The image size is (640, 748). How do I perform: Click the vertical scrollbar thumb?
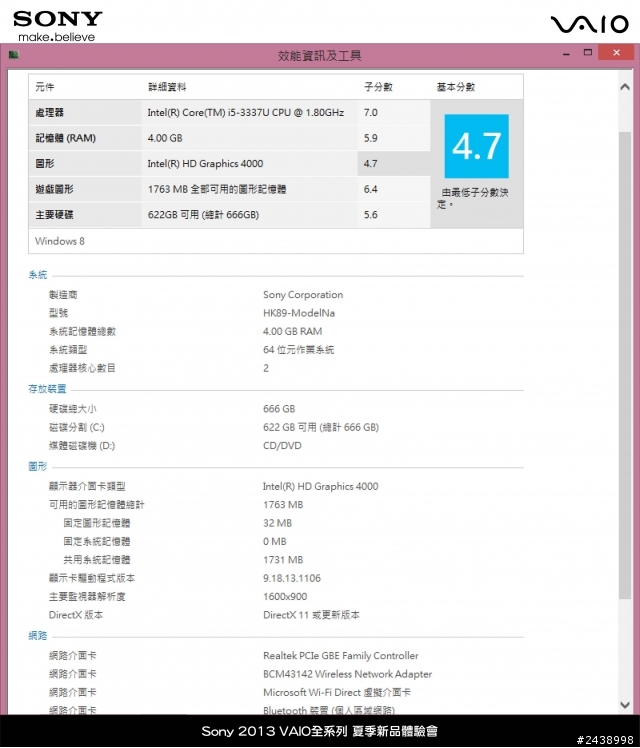tap(625, 365)
